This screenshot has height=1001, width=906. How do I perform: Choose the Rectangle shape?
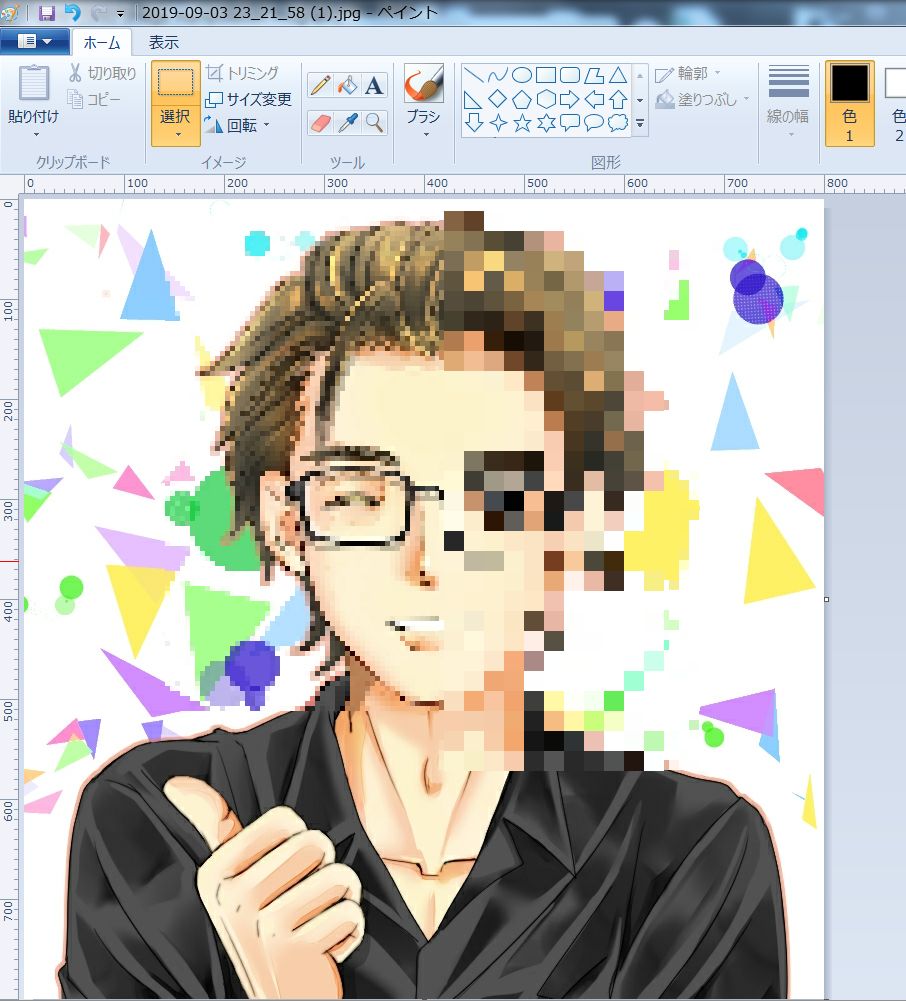pyautogui.click(x=546, y=75)
